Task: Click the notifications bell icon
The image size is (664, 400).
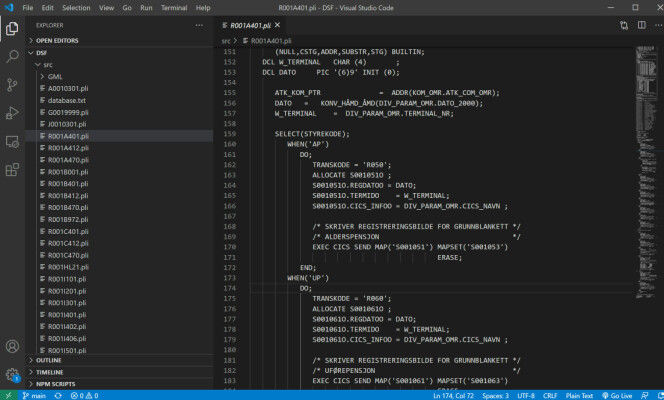Action: tap(660, 395)
